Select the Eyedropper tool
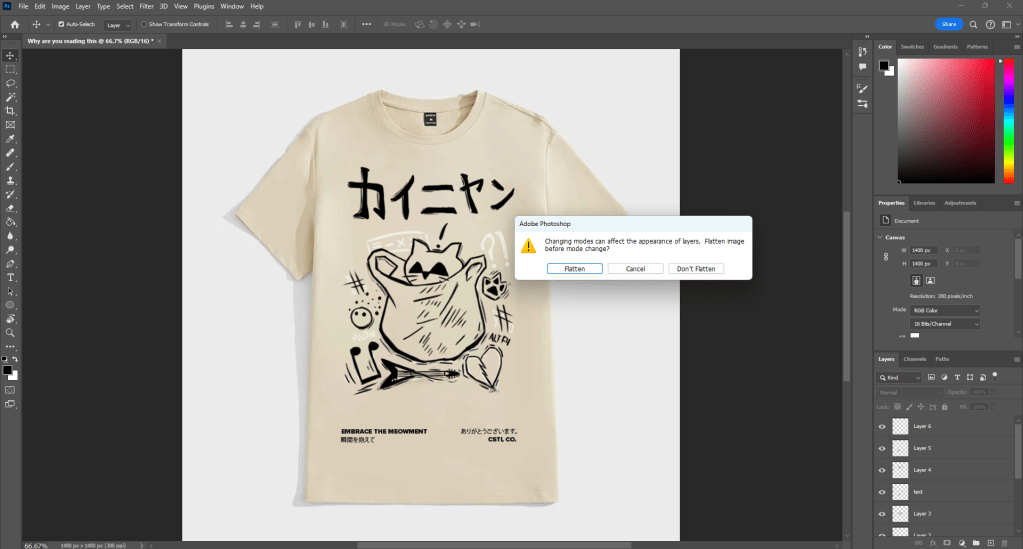The height and width of the screenshot is (549, 1023). click(x=10, y=139)
